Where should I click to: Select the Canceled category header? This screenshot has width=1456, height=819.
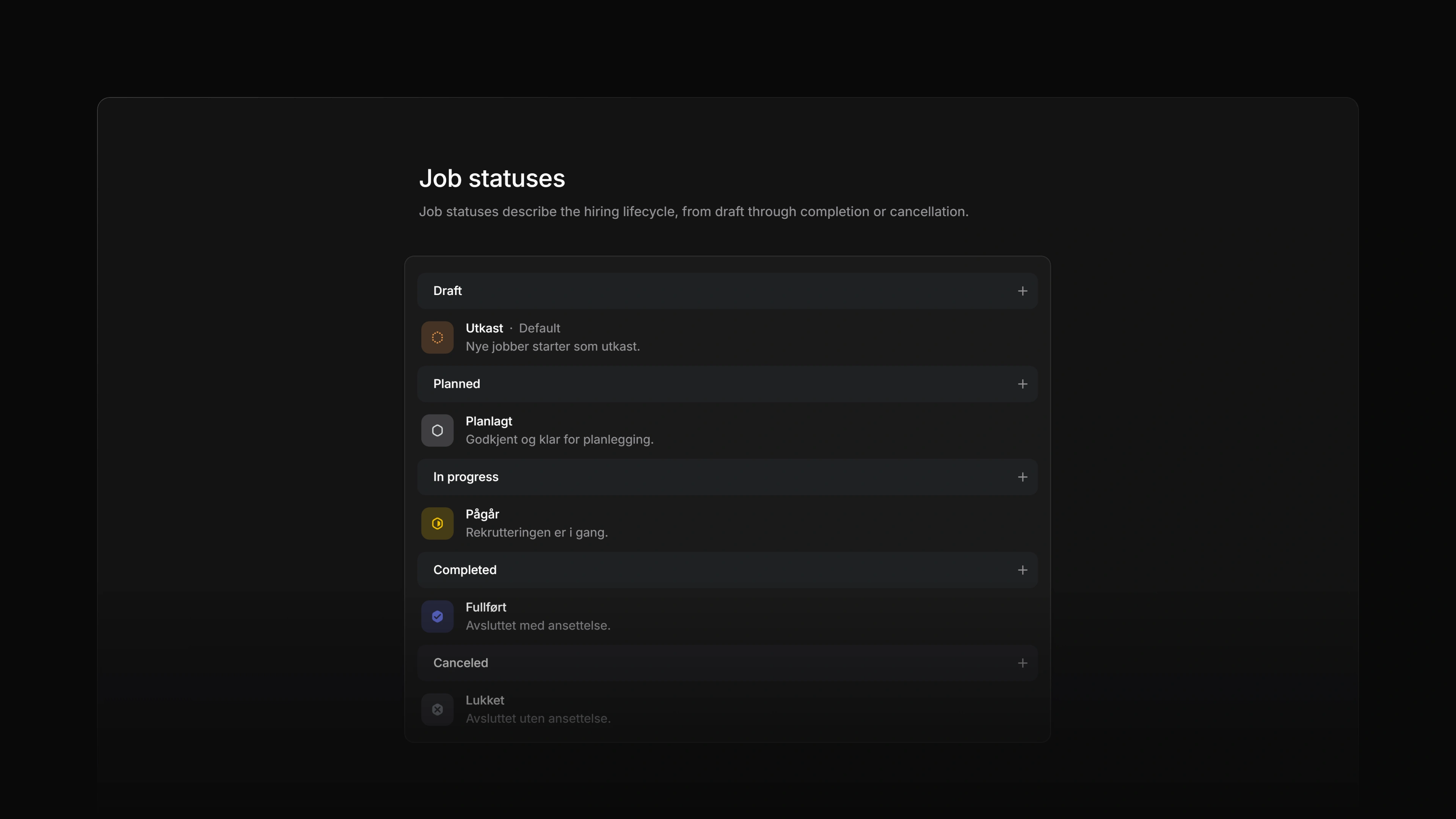pos(728,663)
